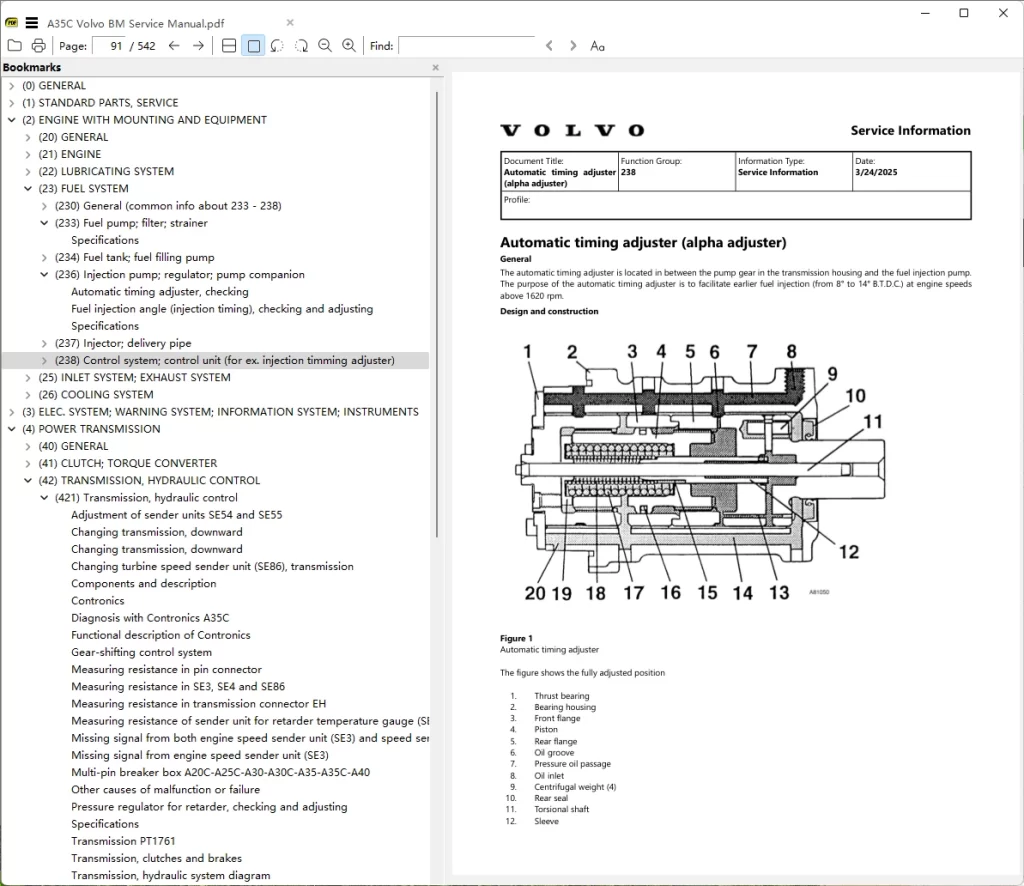This screenshot has width=1024, height=886.
Task: Go to next page arrow next to page number
Action: 199,46
